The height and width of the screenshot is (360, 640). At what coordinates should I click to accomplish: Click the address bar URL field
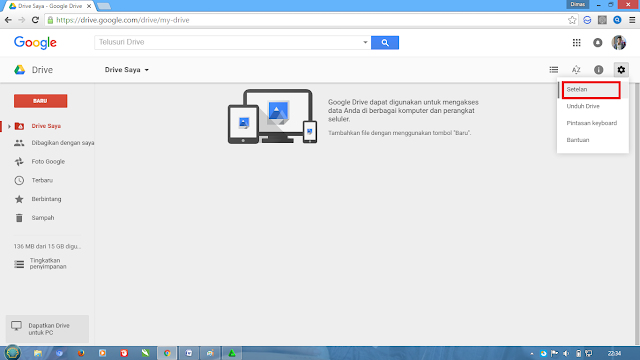[x=306, y=20]
